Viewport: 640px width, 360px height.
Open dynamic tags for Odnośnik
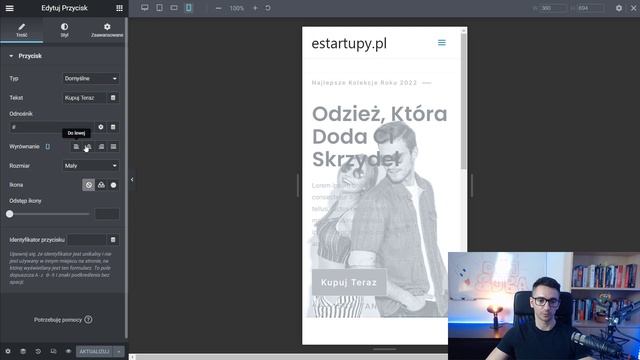point(113,127)
